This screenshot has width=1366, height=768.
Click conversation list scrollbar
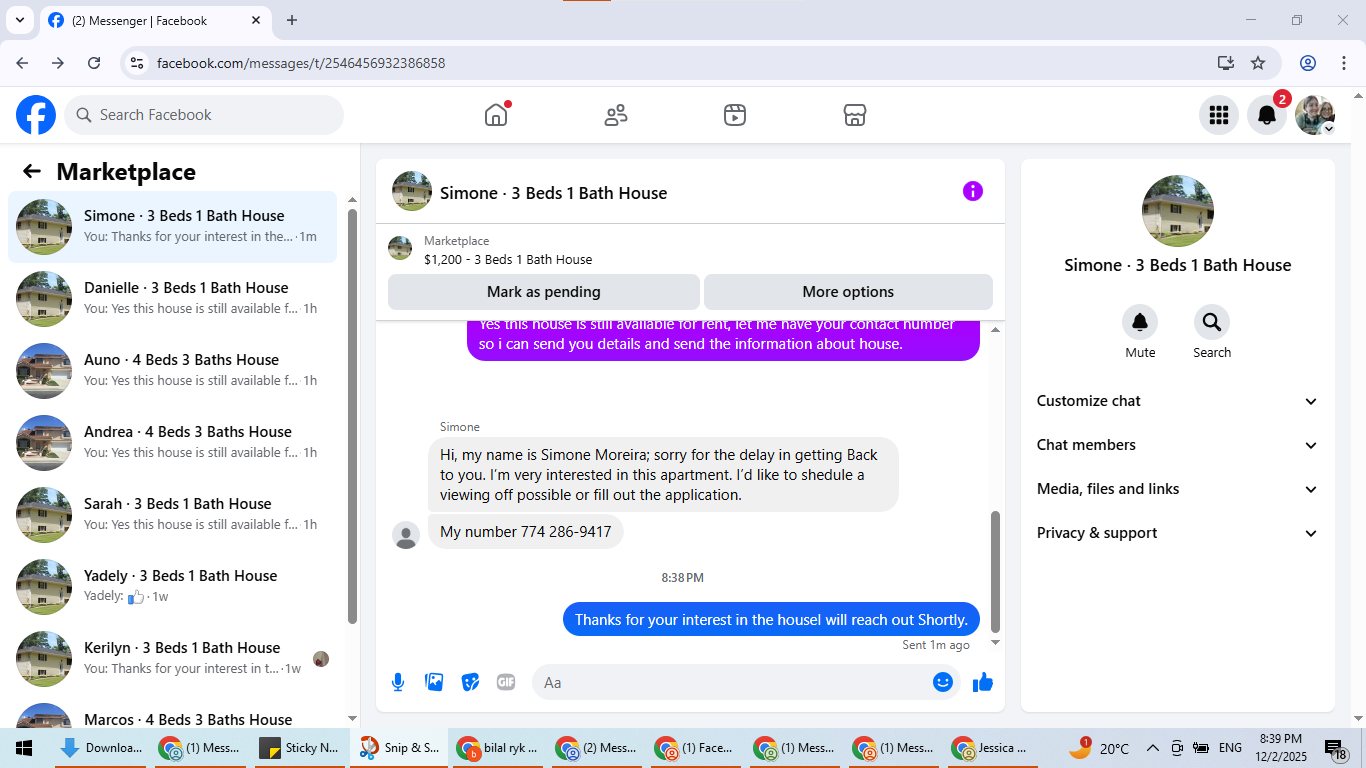point(352,415)
